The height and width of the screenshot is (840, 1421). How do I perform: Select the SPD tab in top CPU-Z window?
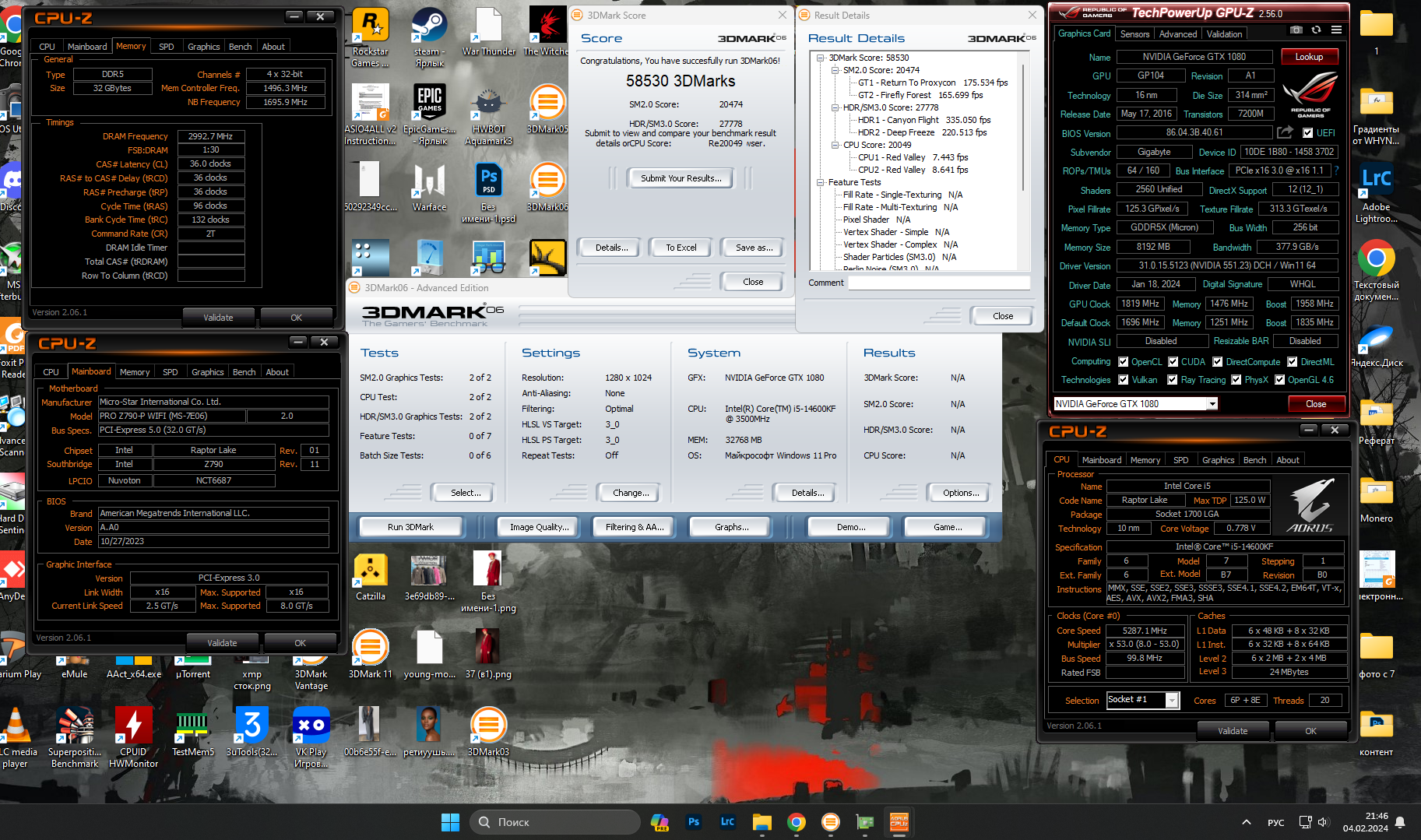click(x=167, y=47)
